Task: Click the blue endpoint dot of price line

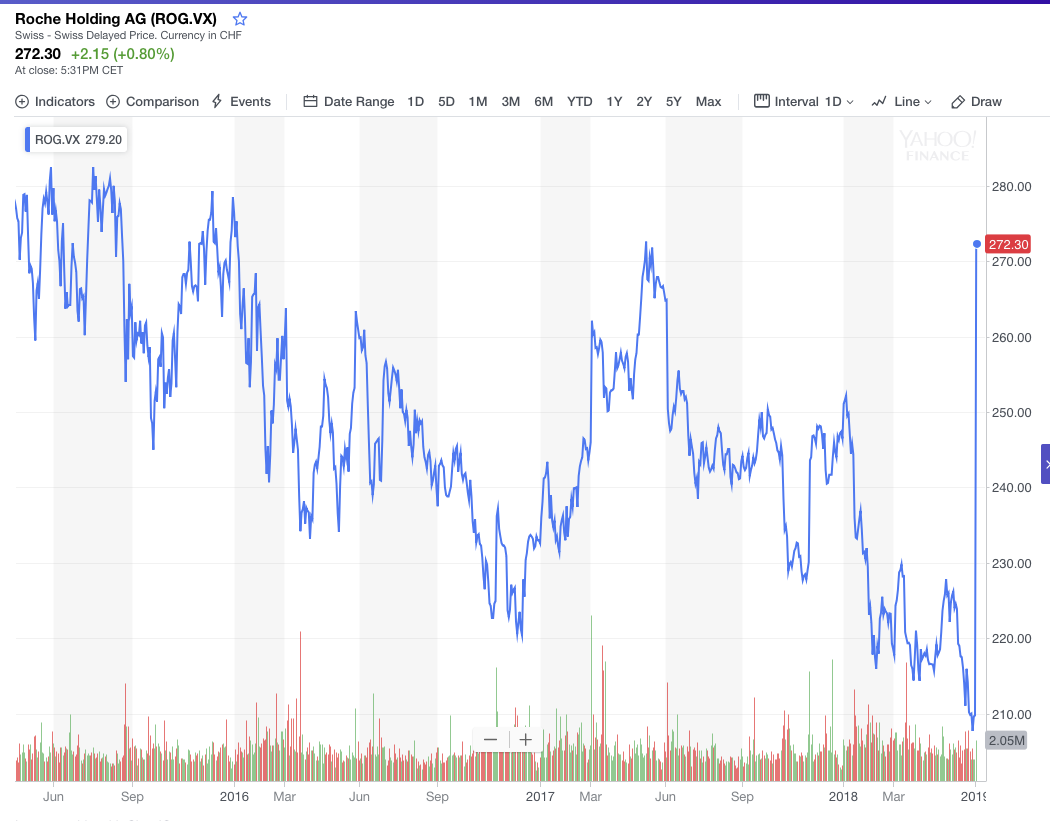Action: point(976,244)
